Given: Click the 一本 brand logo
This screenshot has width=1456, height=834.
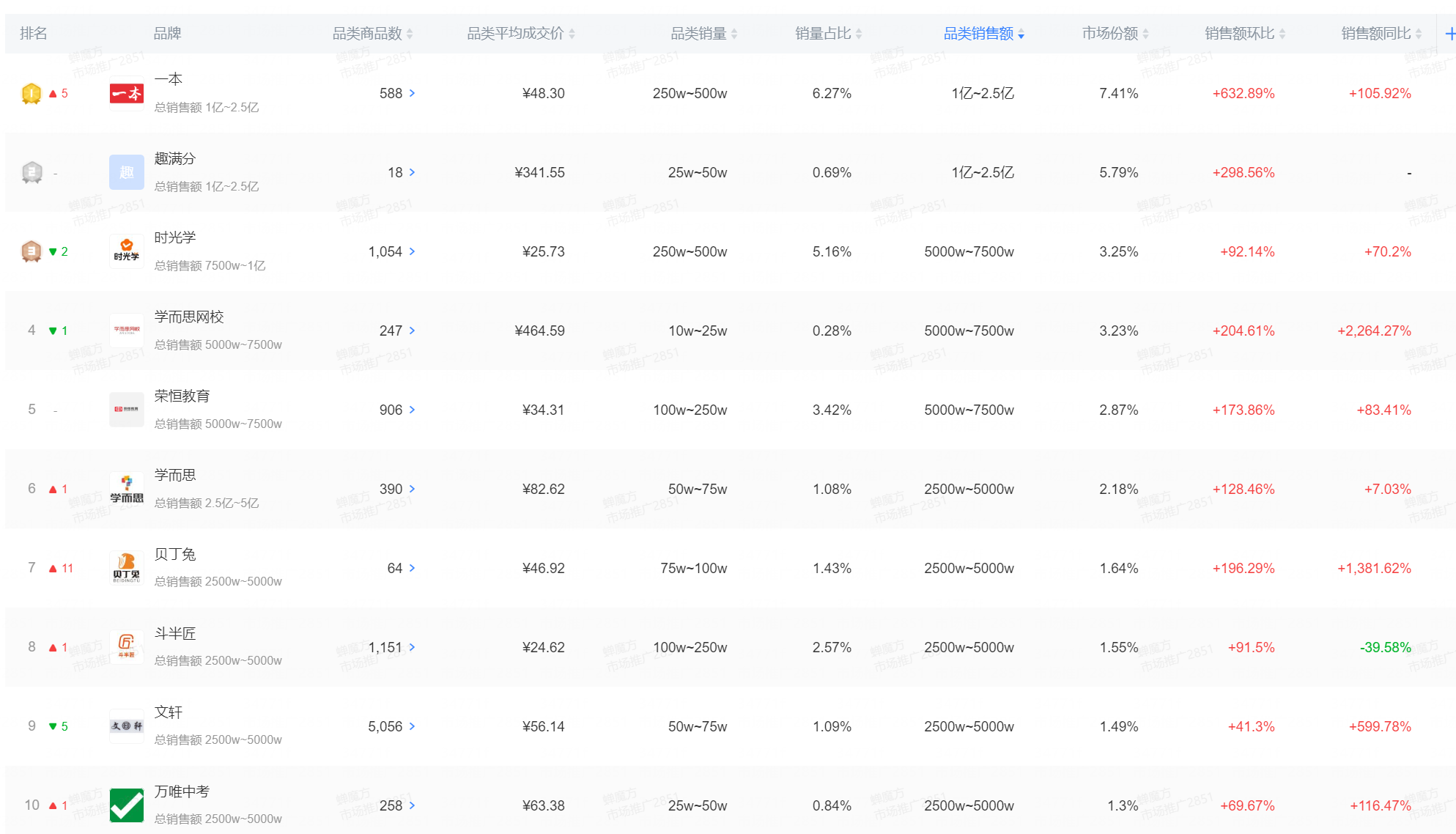Looking at the screenshot, I should [126, 93].
